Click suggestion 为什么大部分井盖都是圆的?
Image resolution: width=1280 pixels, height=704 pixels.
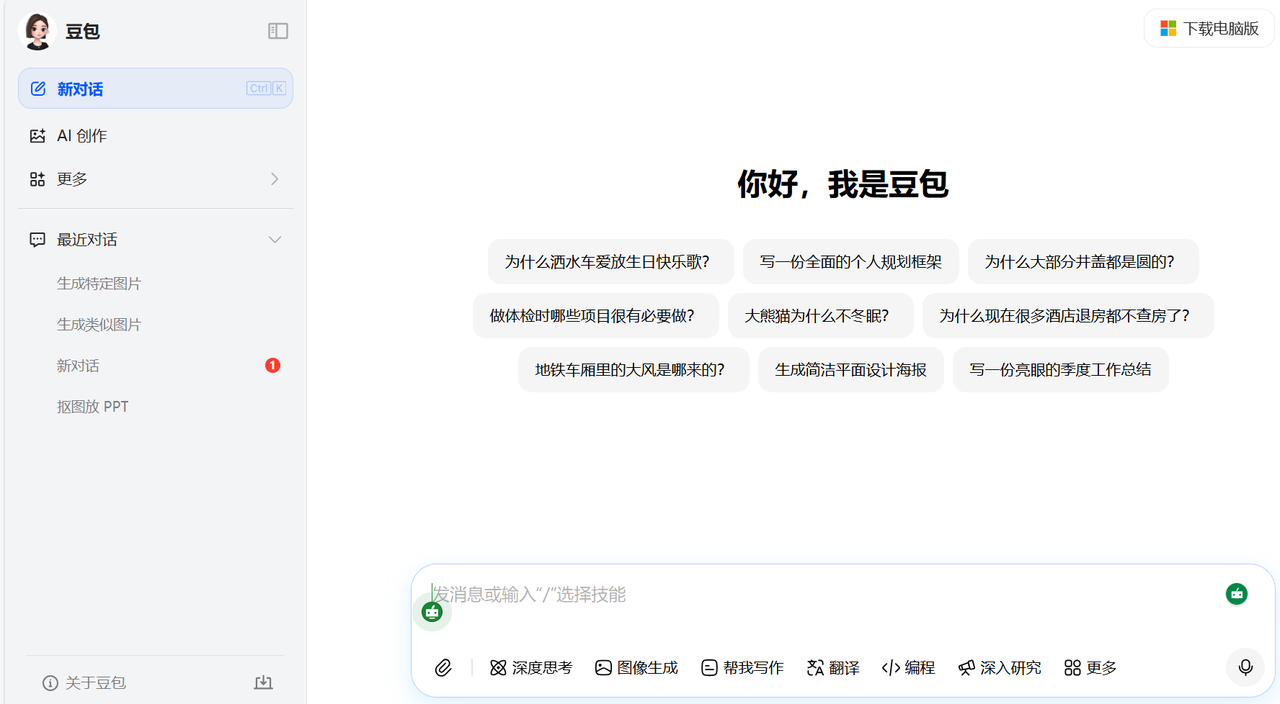click(x=1083, y=262)
